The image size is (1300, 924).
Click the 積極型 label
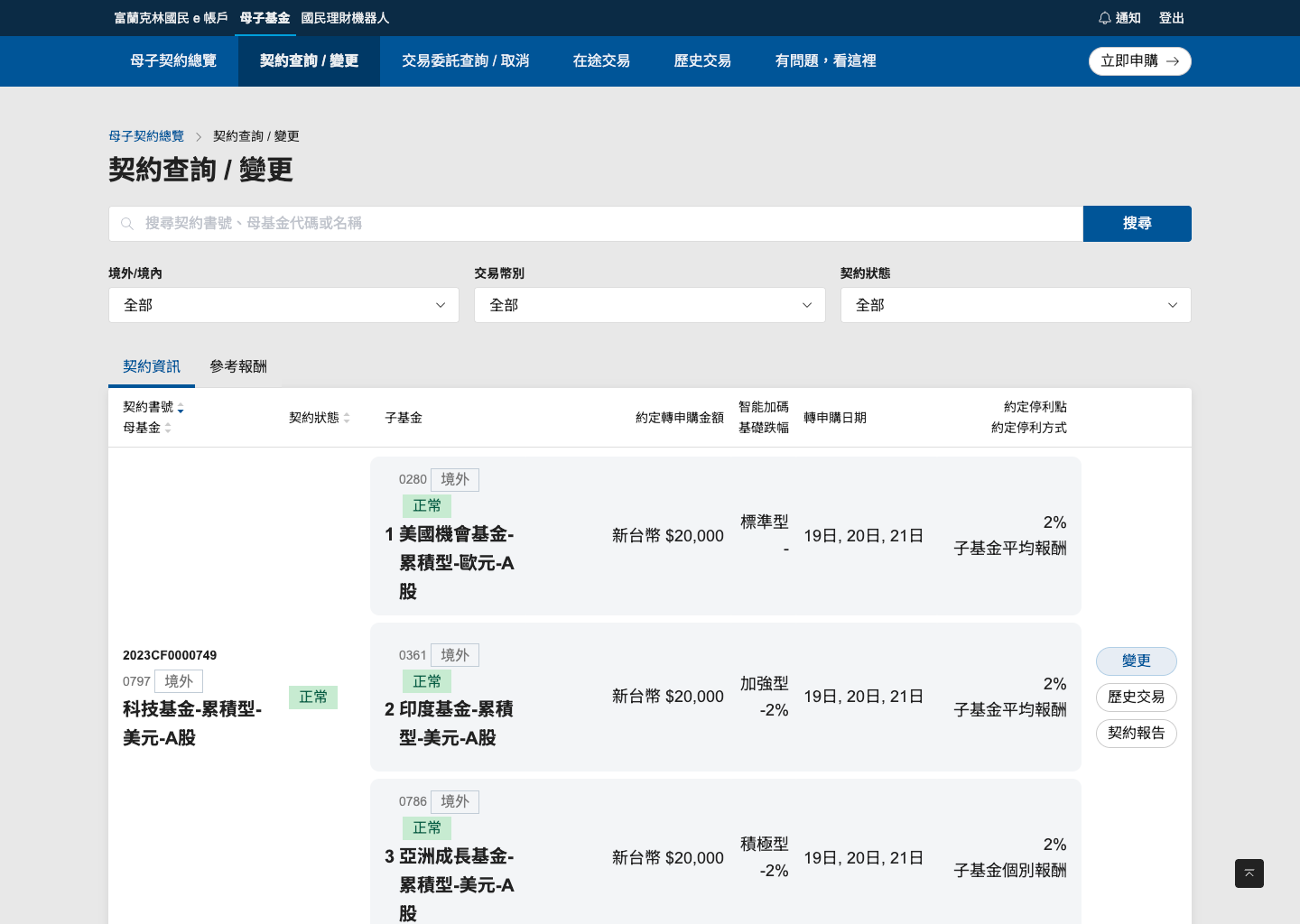[765, 844]
